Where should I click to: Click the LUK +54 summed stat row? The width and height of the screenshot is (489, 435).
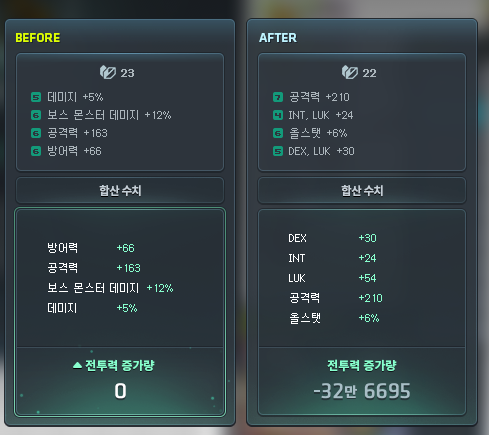332,278
